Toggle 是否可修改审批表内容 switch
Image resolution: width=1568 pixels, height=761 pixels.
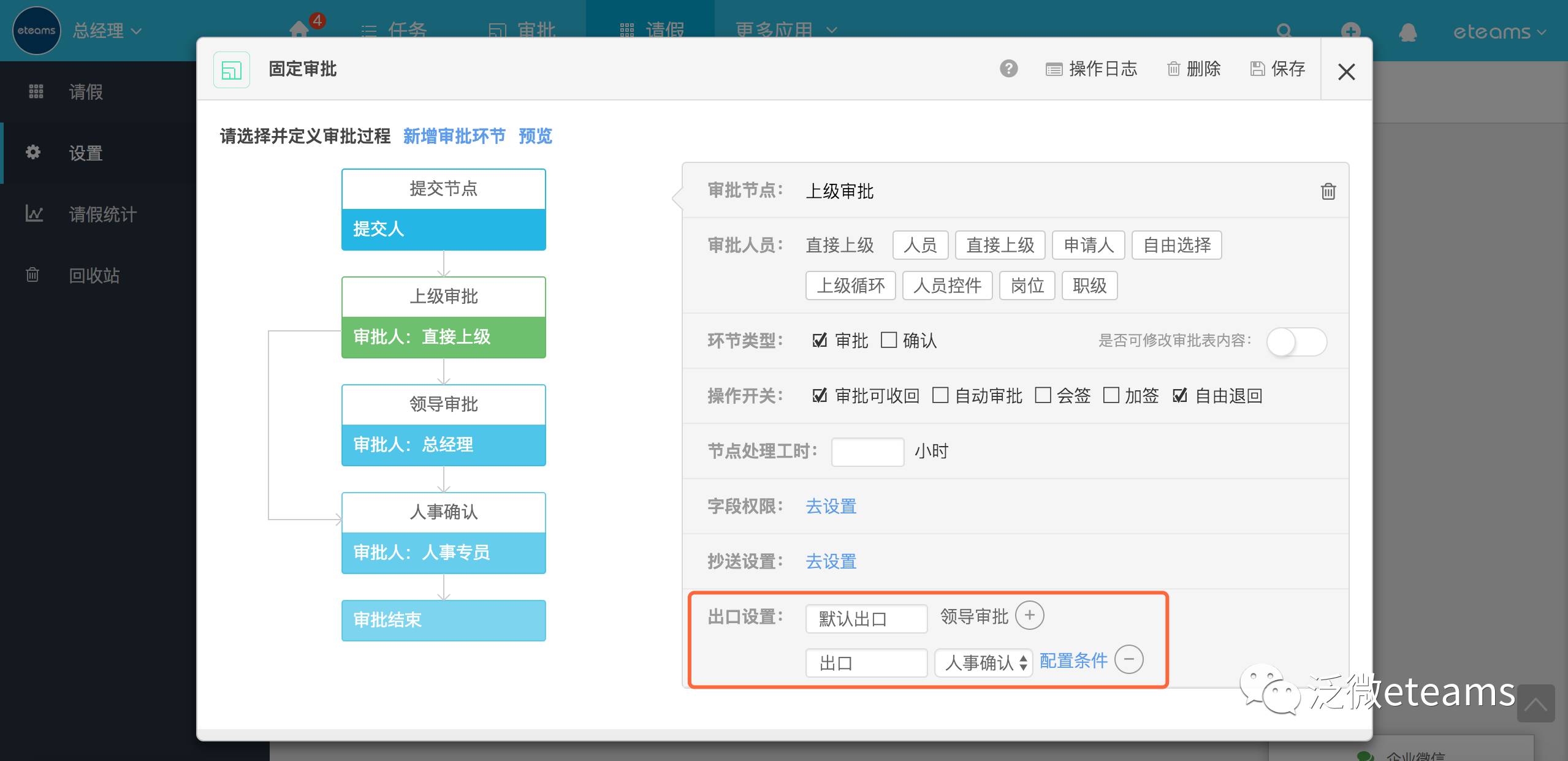click(x=1296, y=341)
